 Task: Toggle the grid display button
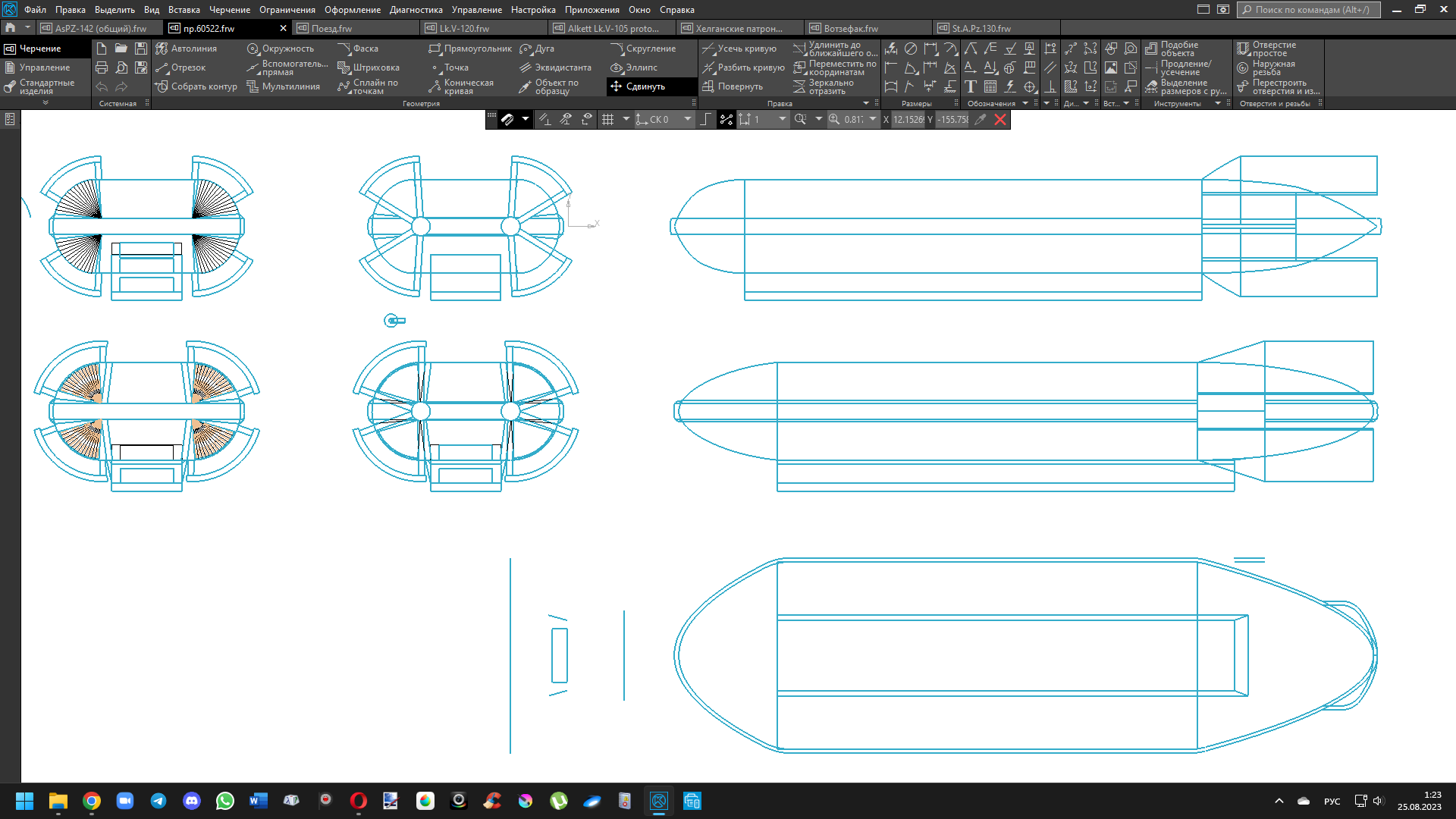[607, 119]
